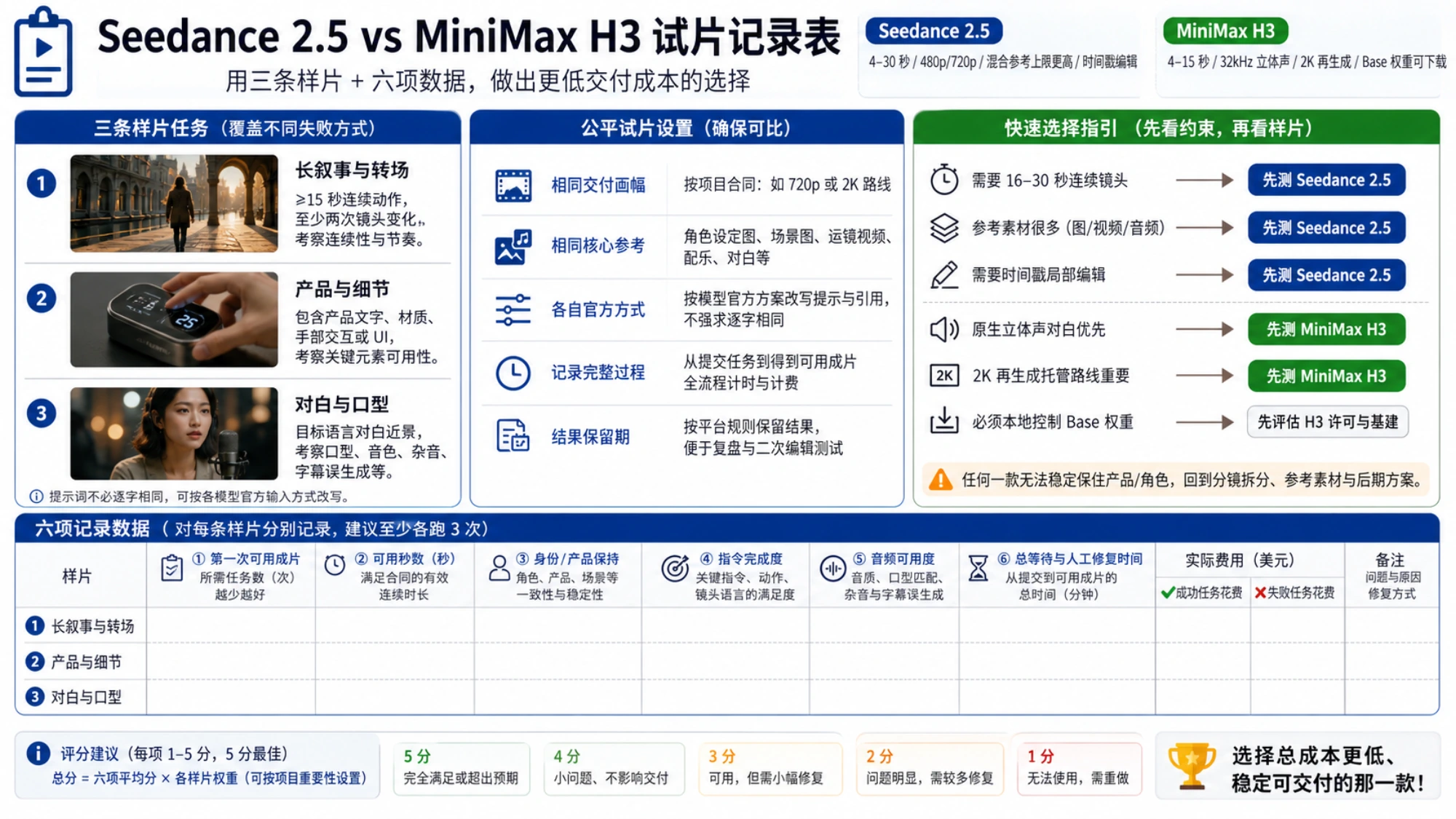Click the person icon in 身份/产品保持 column header
This screenshot has height=819, width=1456.
pyautogui.click(x=499, y=568)
